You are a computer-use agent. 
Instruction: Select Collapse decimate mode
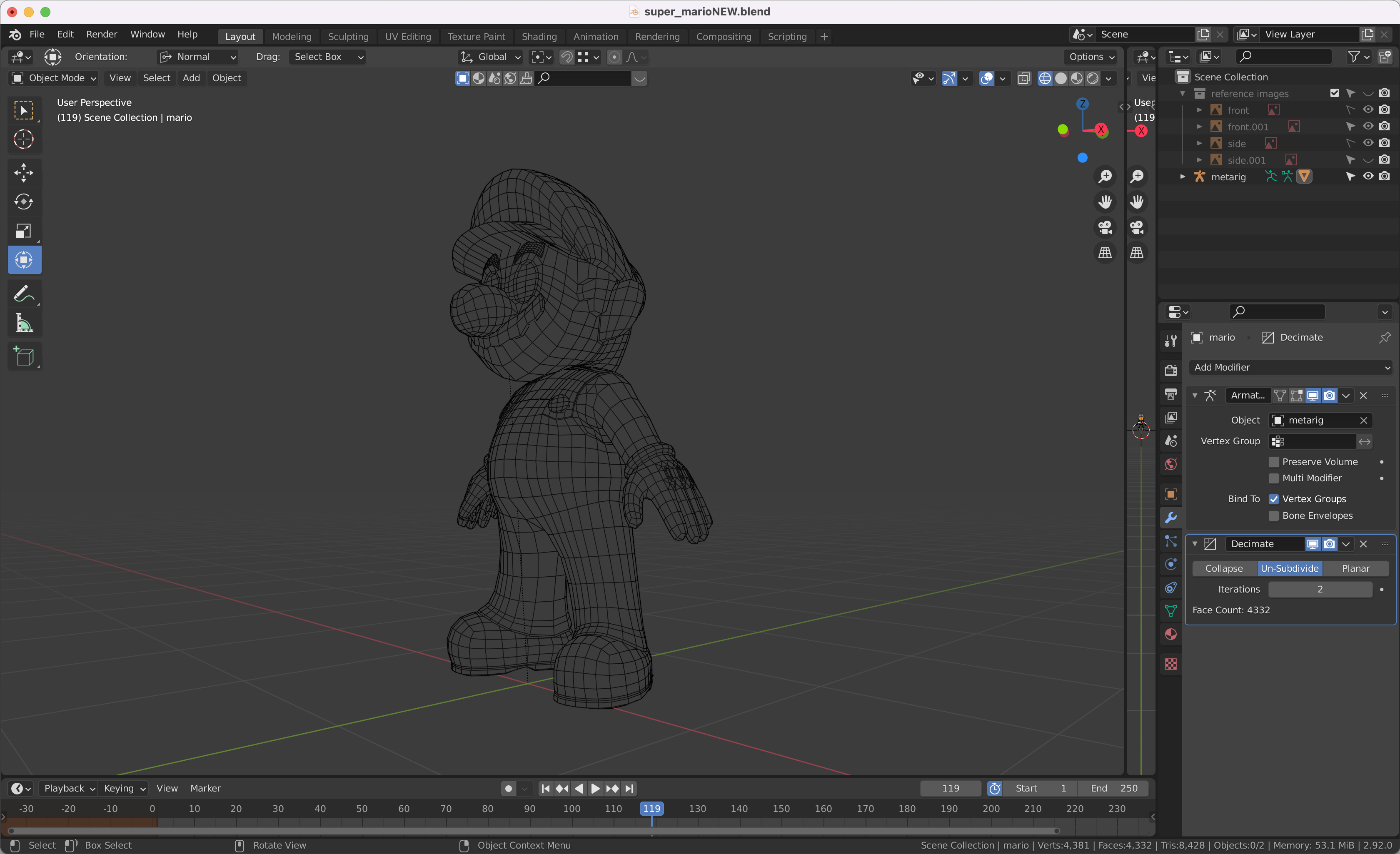click(x=1224, y=568)
